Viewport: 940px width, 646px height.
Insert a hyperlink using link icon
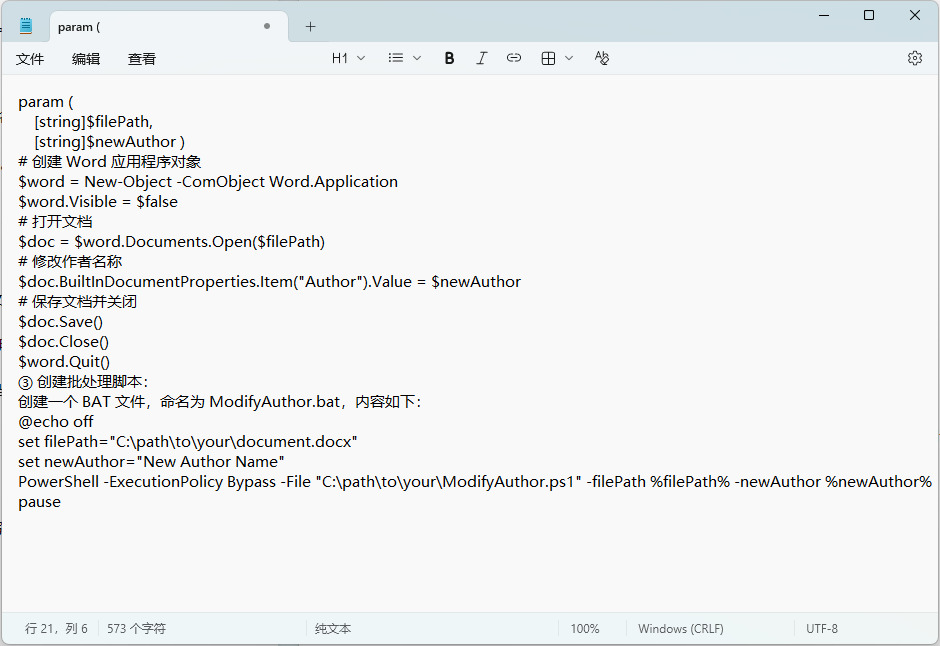click(x=514, y=58)
